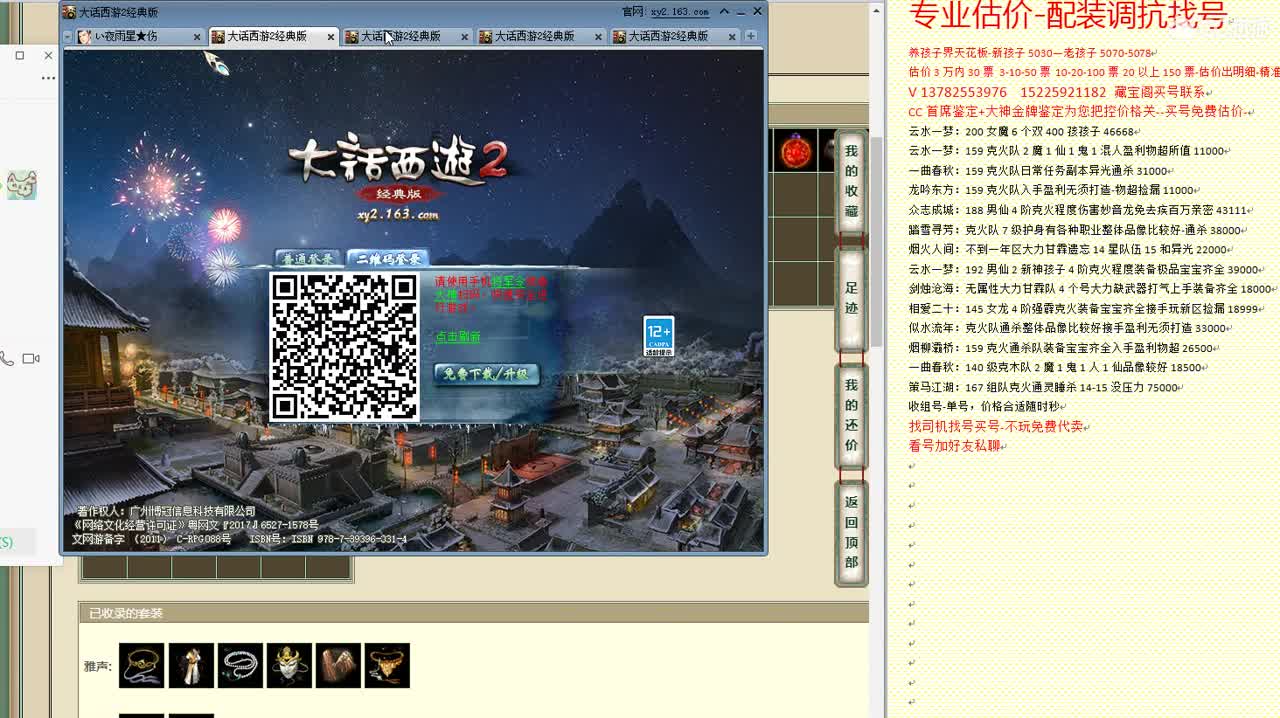Open 足迹 side button
This screenshot has height=718, width=1280.
[x=851, y=300]
